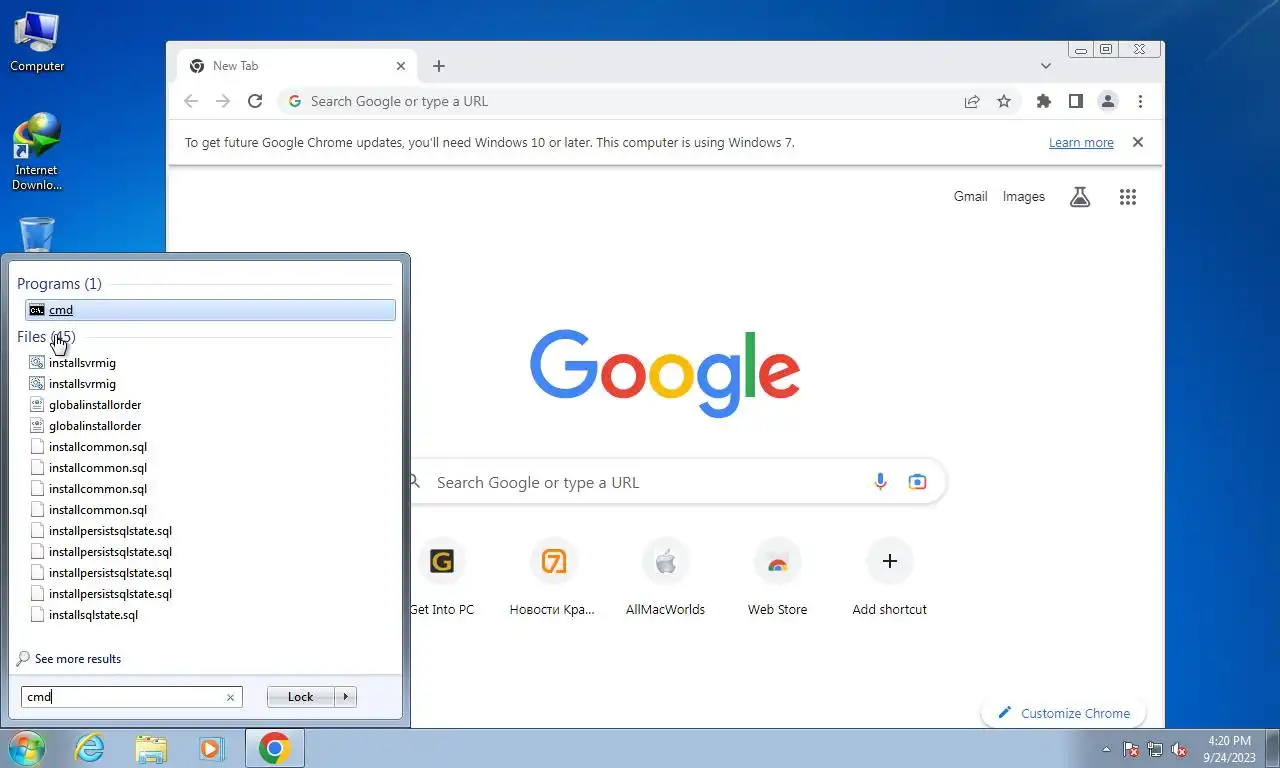The height and width of the screenshot is (768, 1280).
Task: Clear the Start menu search box
Action: click(230, 698)
